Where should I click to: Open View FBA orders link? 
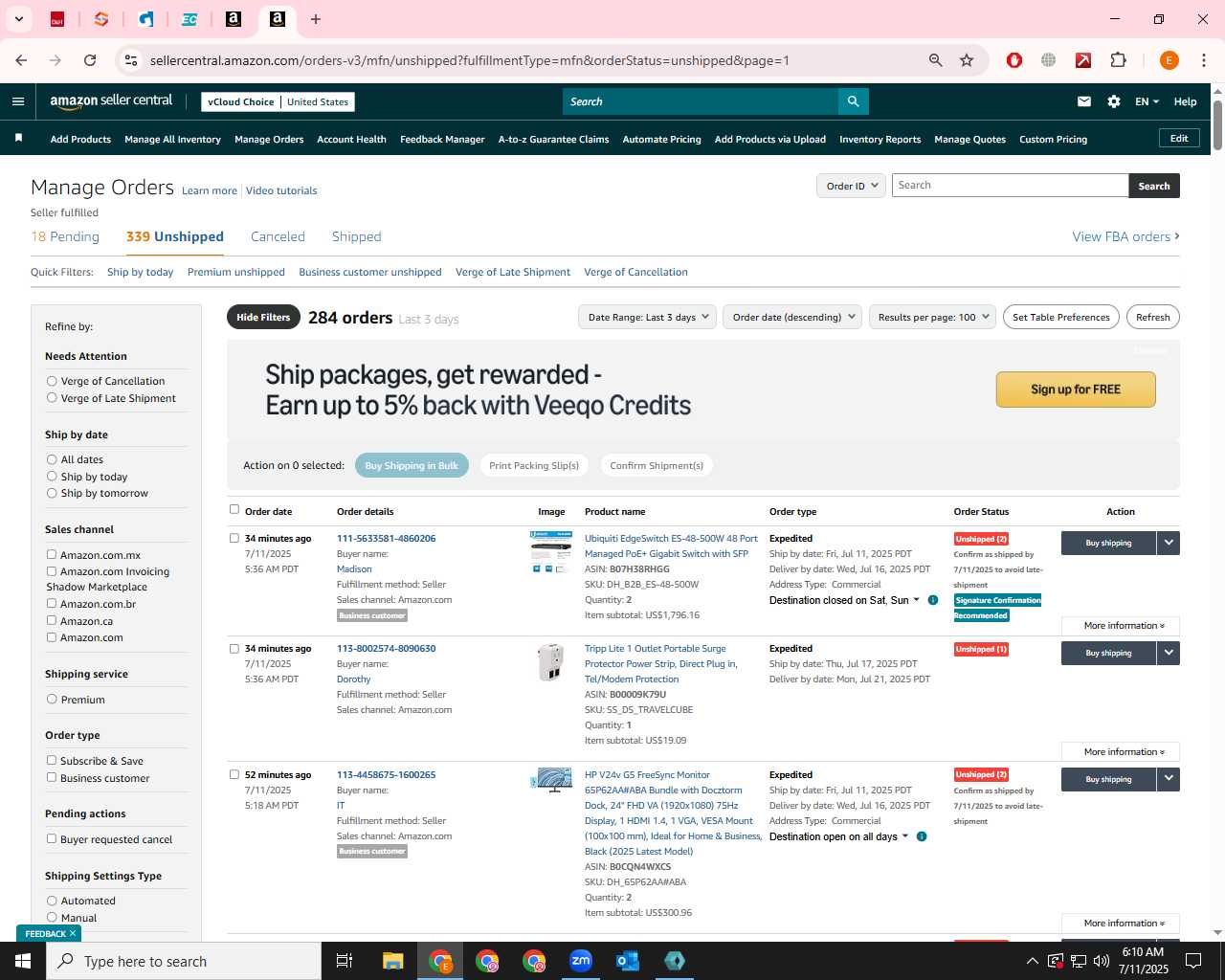(x=1125, y=236)
